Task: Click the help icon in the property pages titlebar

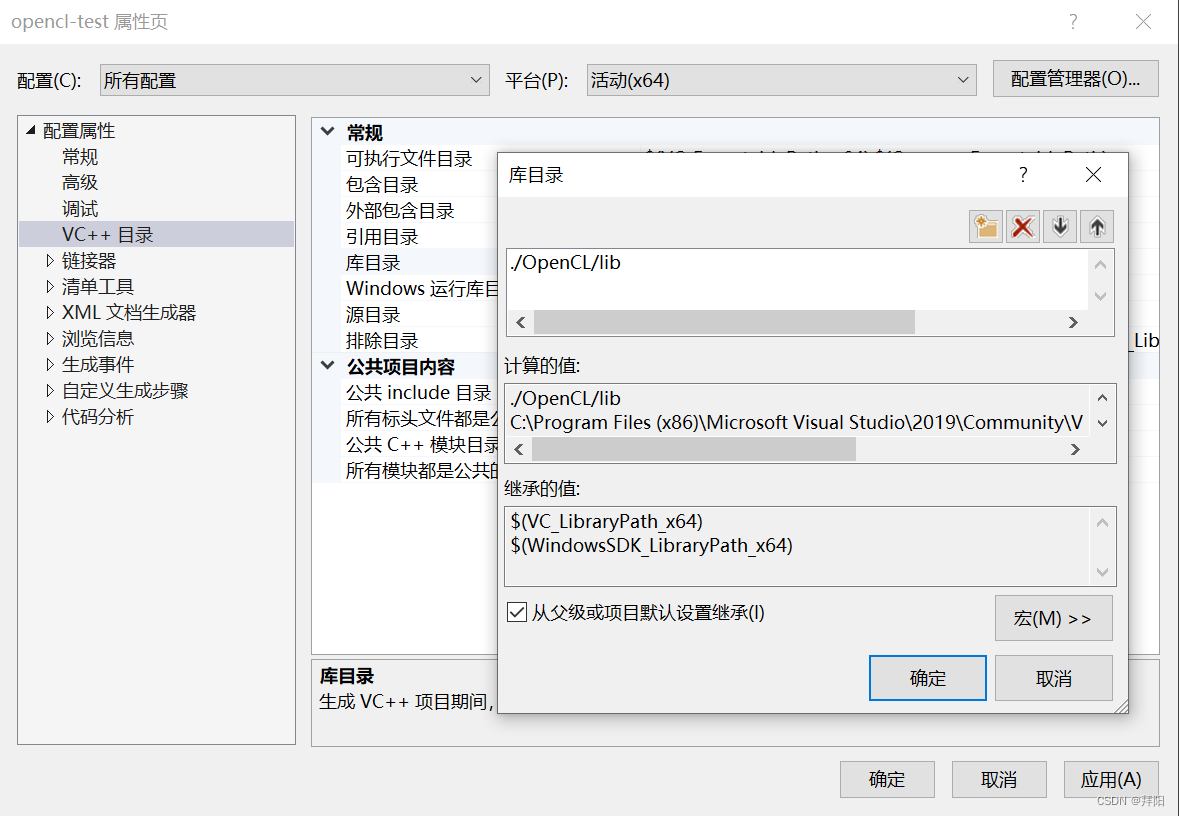Action: click(1072, 21)
